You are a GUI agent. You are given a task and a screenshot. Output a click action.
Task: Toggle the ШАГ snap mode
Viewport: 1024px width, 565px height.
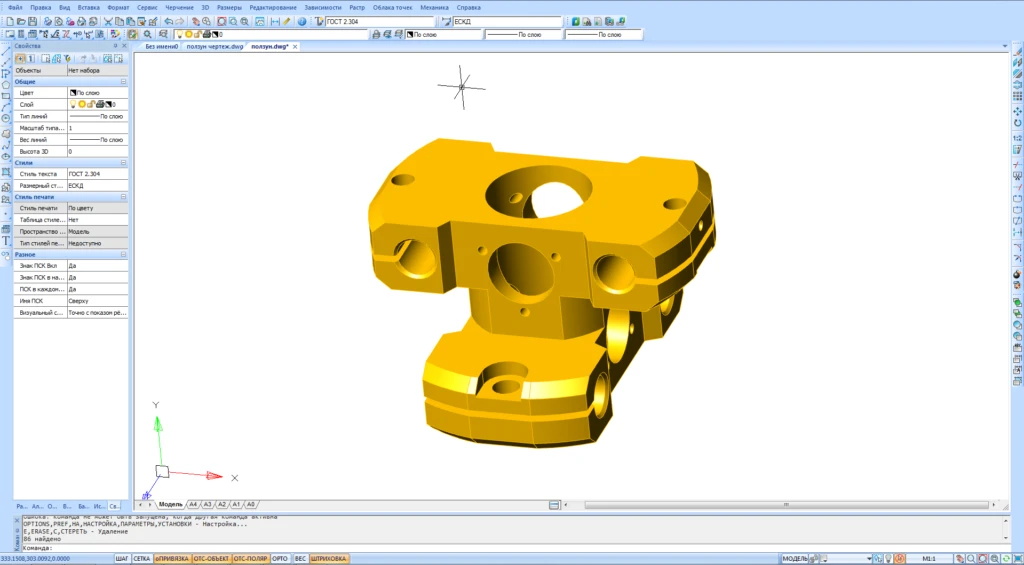tap(122, 559)
